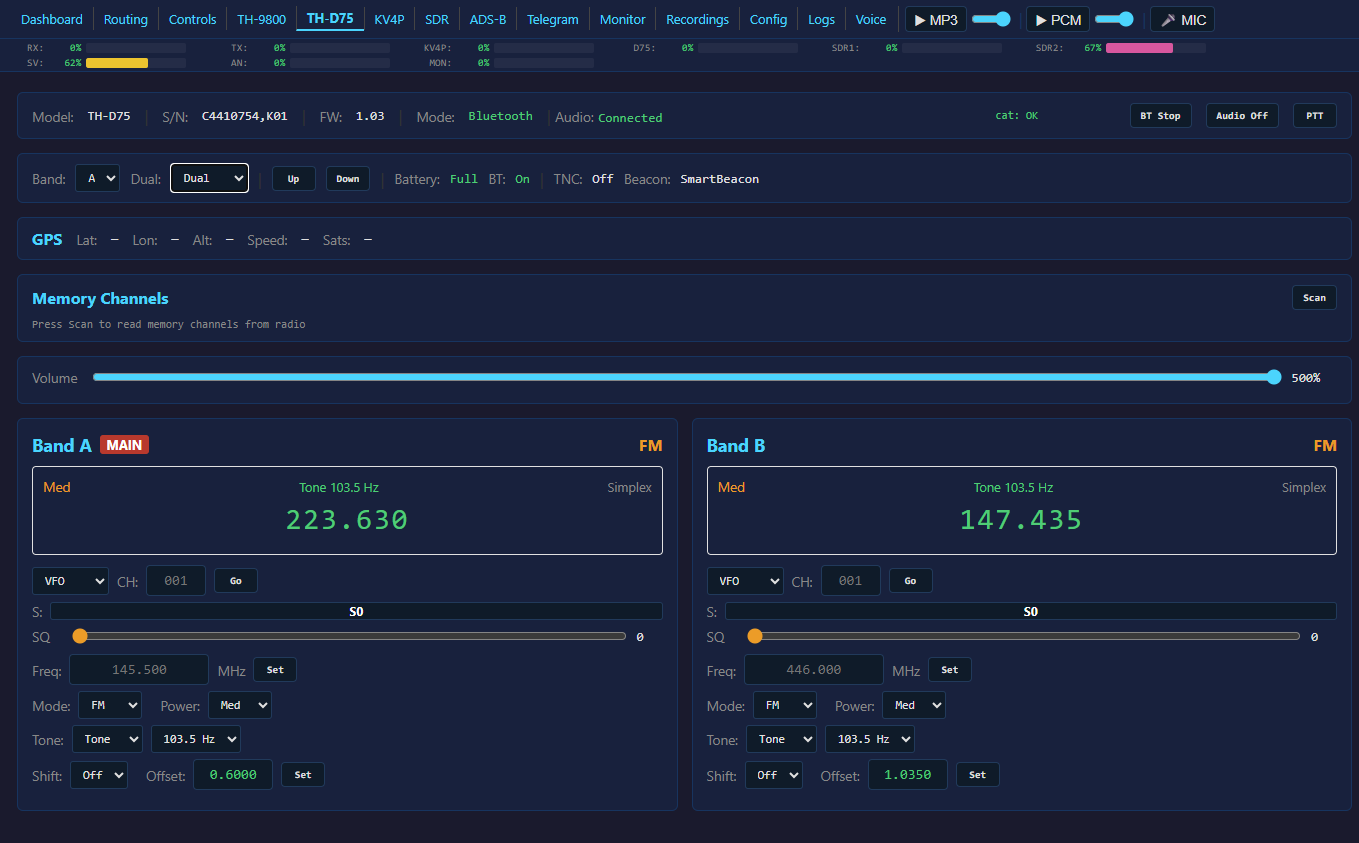The height and width of the screenshot is (843, 1359).
Task: Switch to the SDR tab
Action: click(x=437, y=19)
